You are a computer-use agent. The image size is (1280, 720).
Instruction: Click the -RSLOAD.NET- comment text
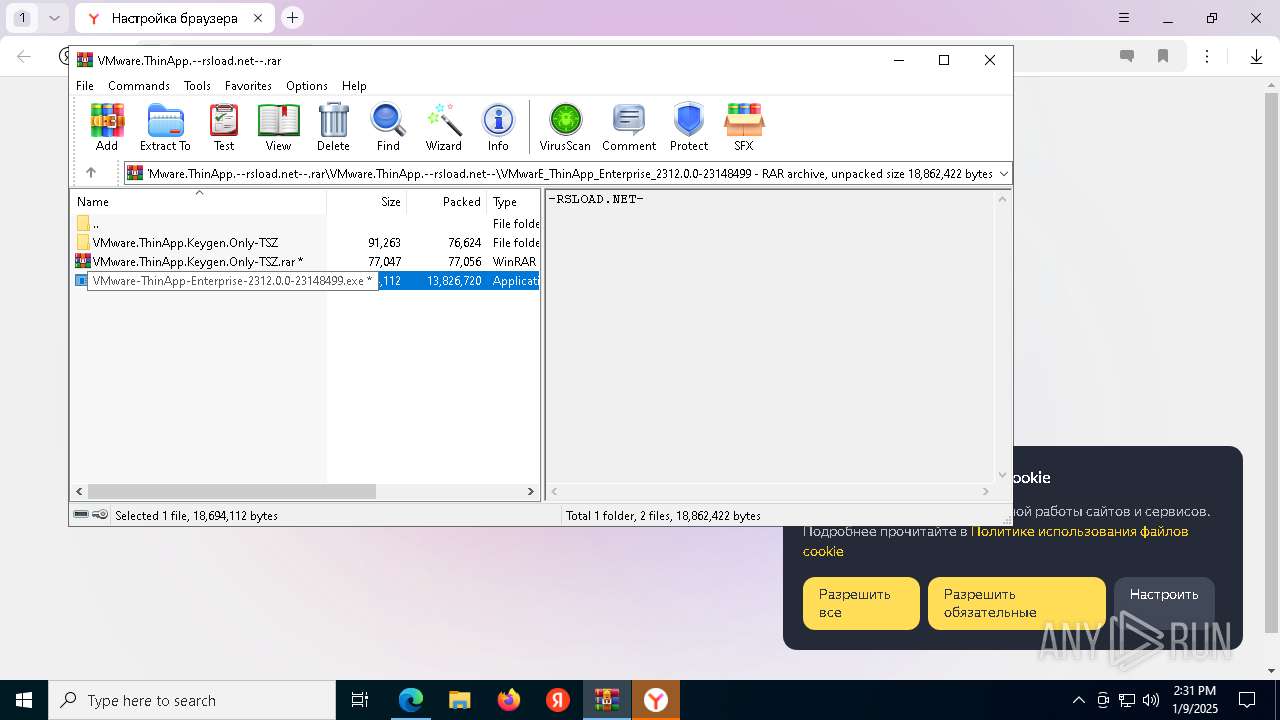pyautogui.click(x=596, y=199)
